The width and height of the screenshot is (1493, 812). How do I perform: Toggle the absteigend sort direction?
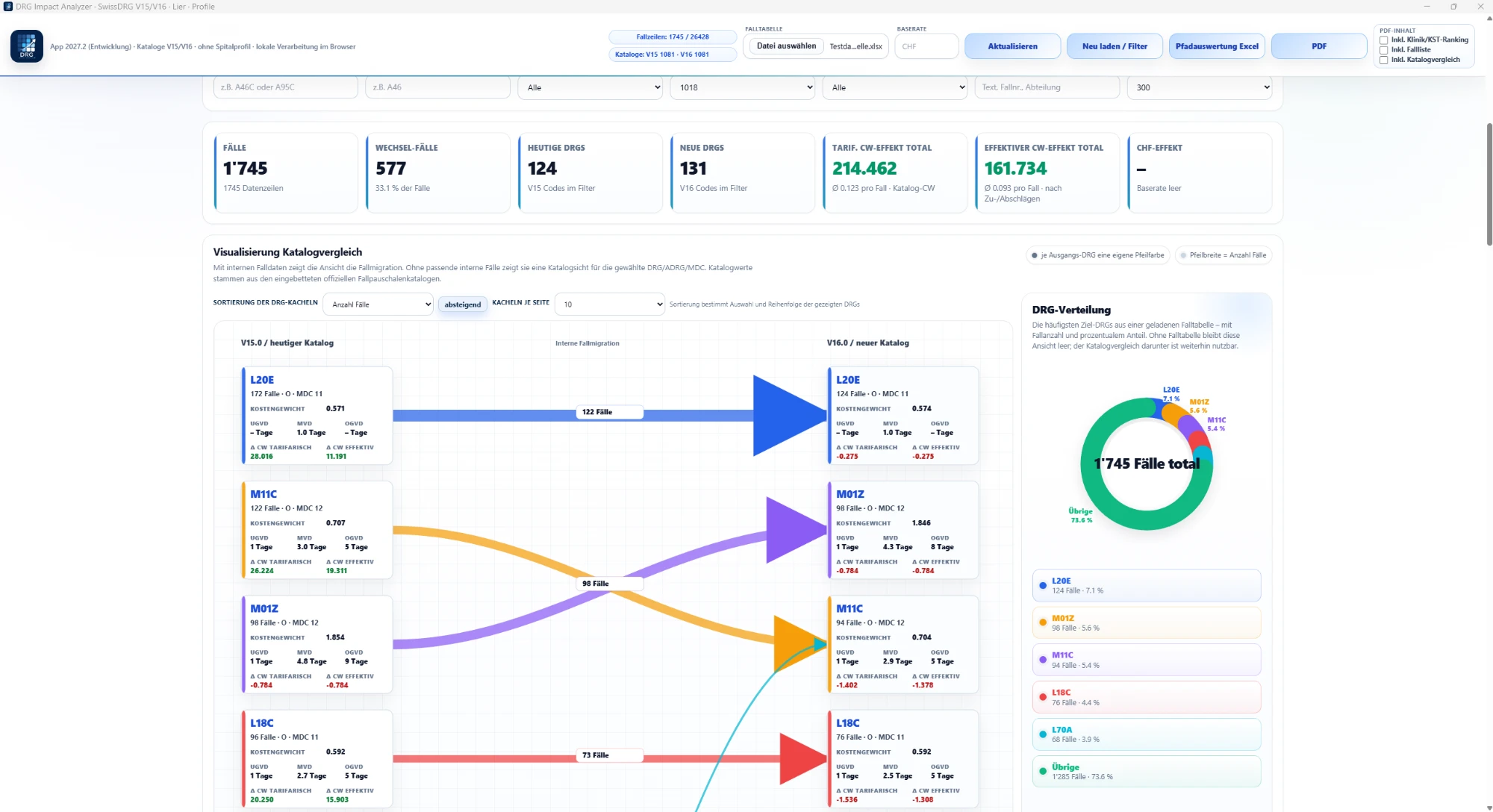pos(463,304)
